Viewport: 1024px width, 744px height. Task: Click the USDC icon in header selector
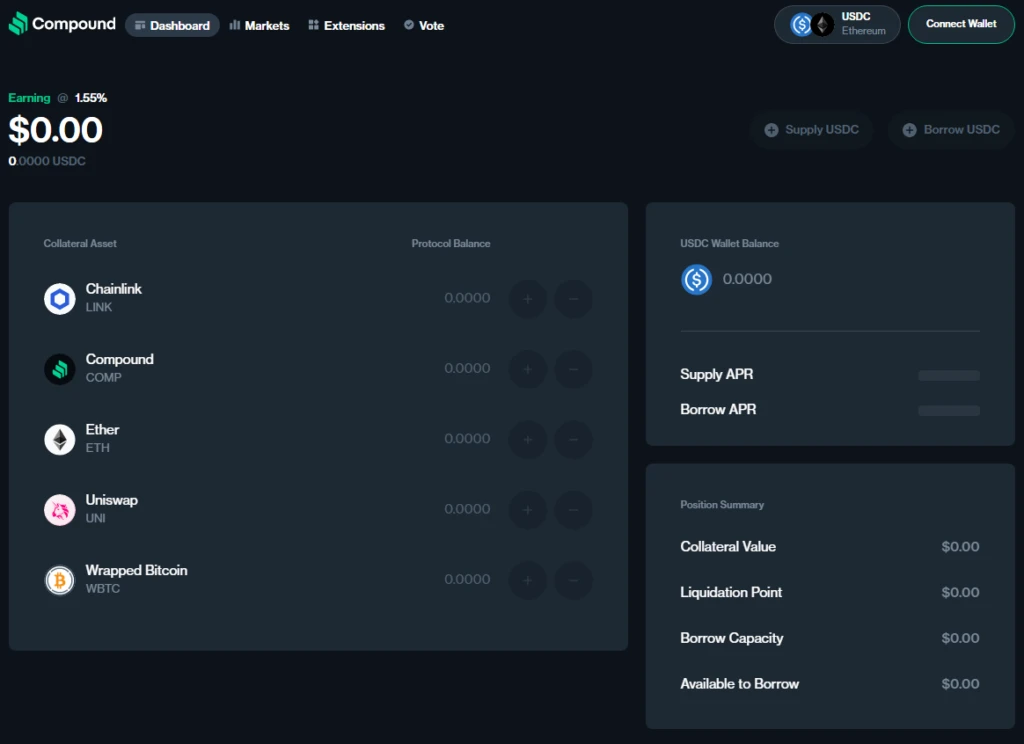[x=801, y=25]
